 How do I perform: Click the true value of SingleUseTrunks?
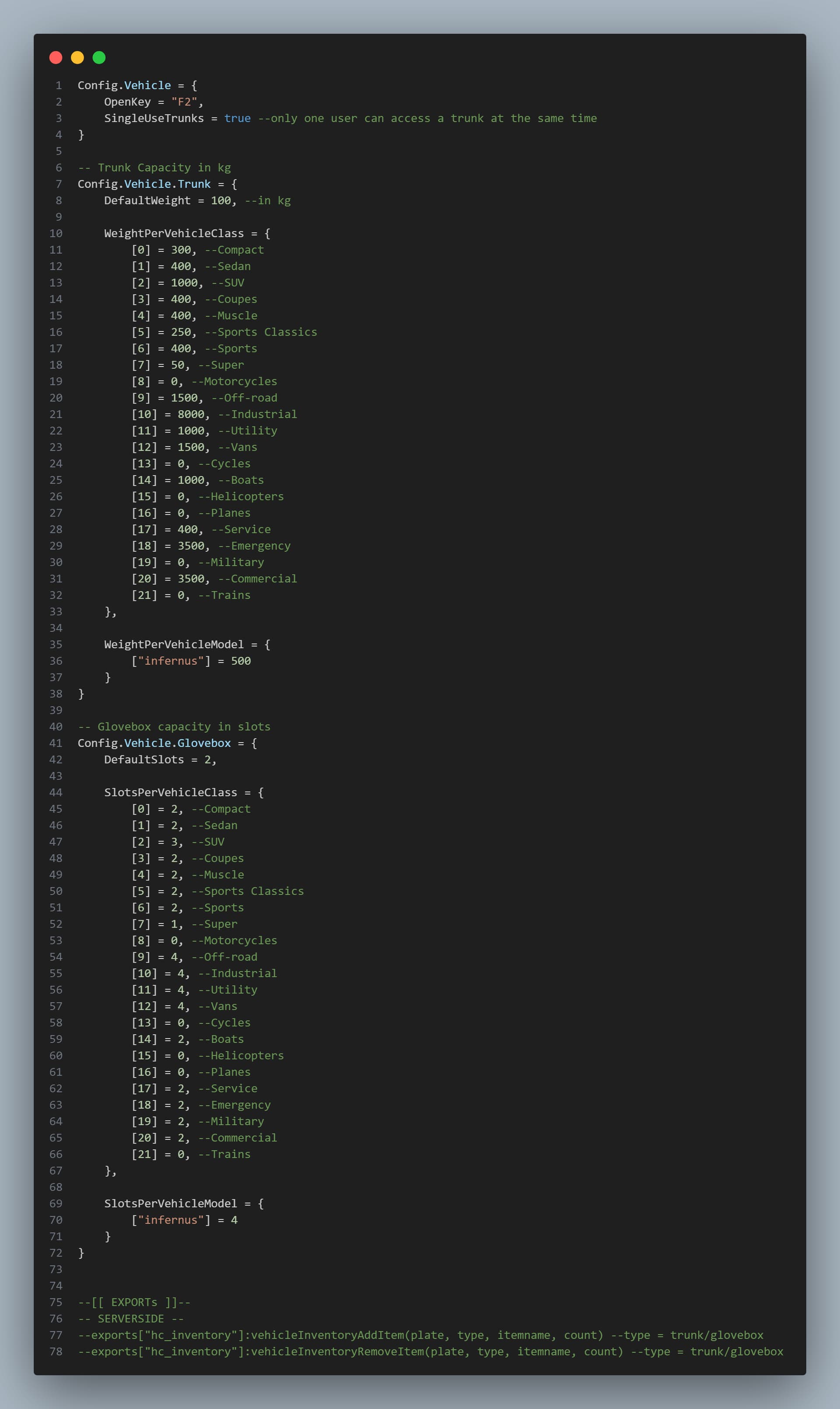pyautogui.click(x=237, y=118)
